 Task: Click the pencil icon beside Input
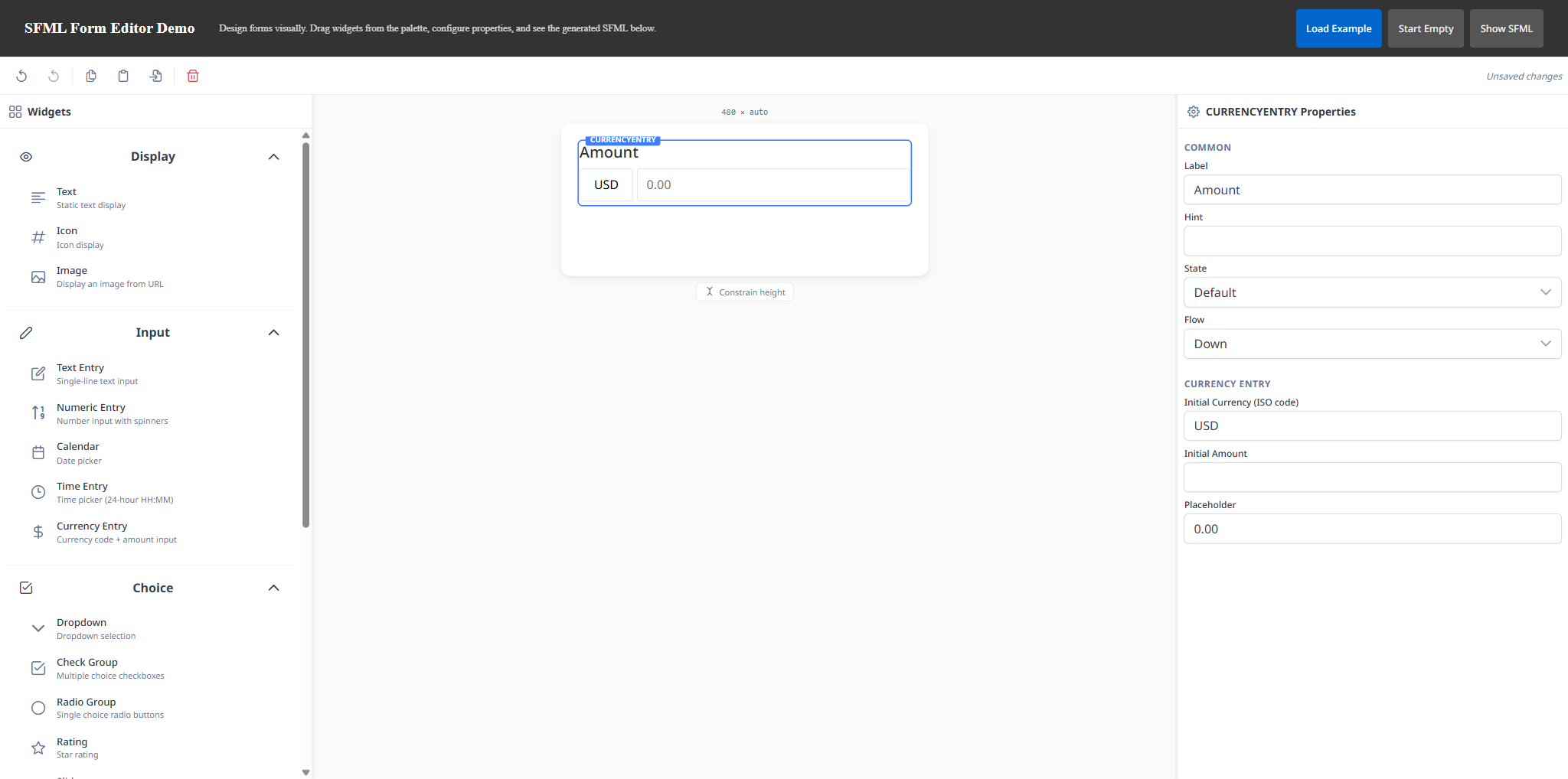(26, 333)
